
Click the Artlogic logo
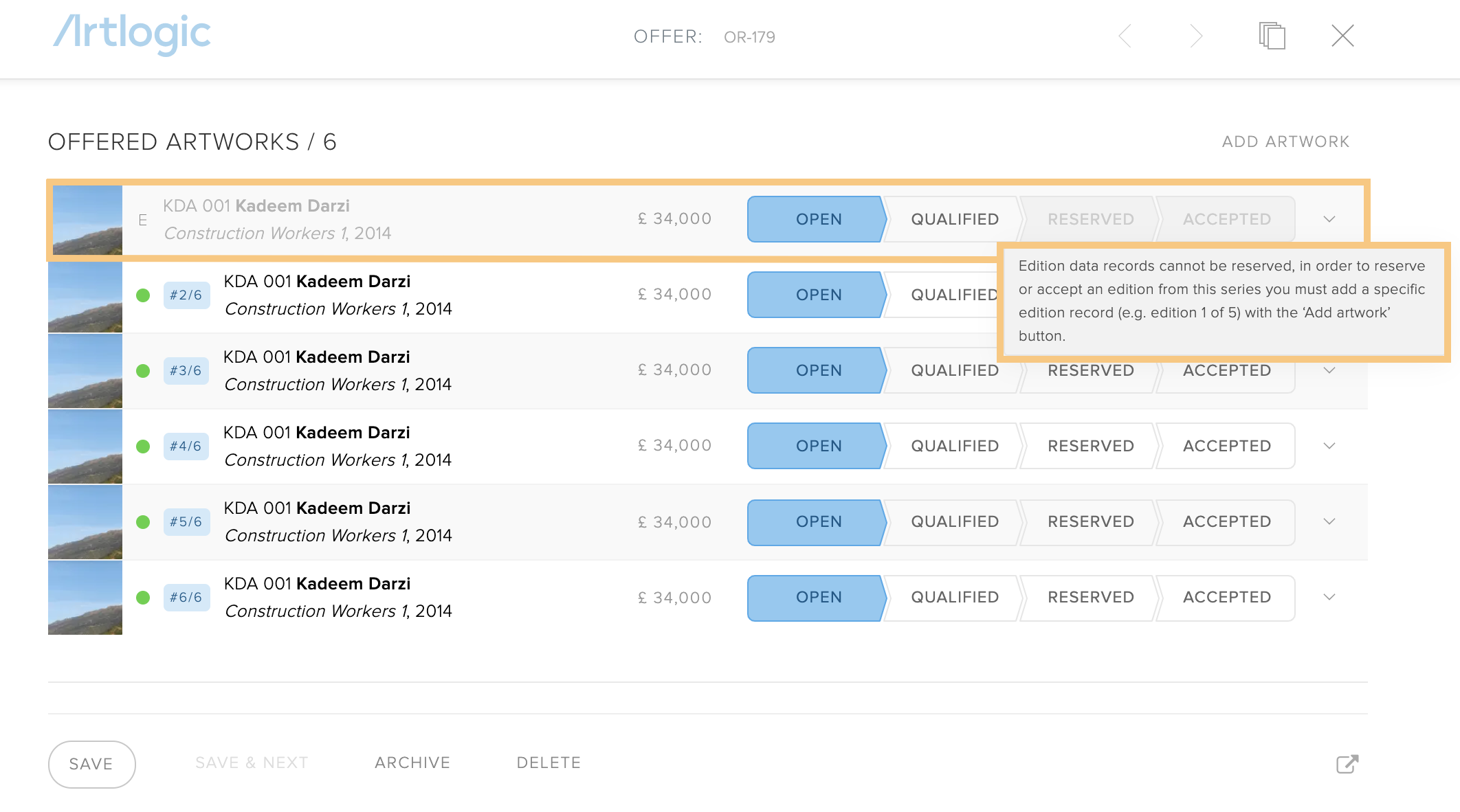132,34
